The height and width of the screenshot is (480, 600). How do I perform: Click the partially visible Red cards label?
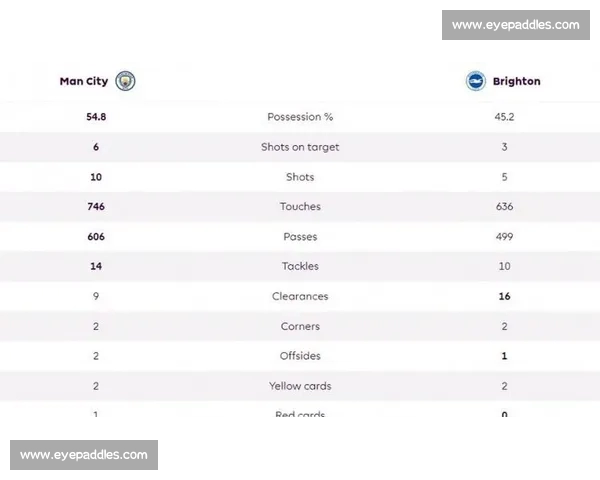click(300, 414)
